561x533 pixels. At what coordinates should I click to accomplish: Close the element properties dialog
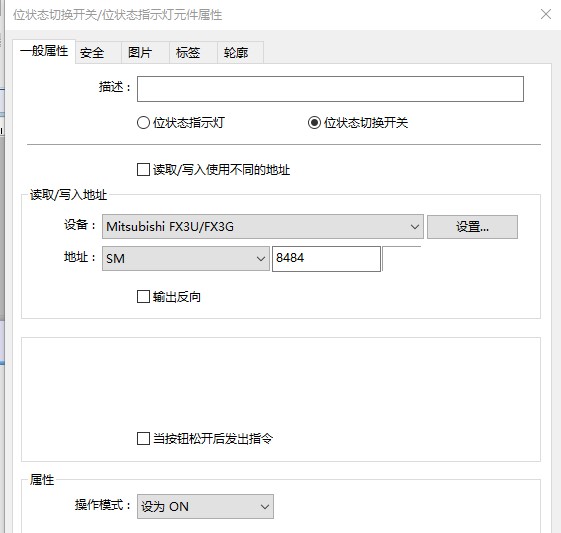[546, 14]
